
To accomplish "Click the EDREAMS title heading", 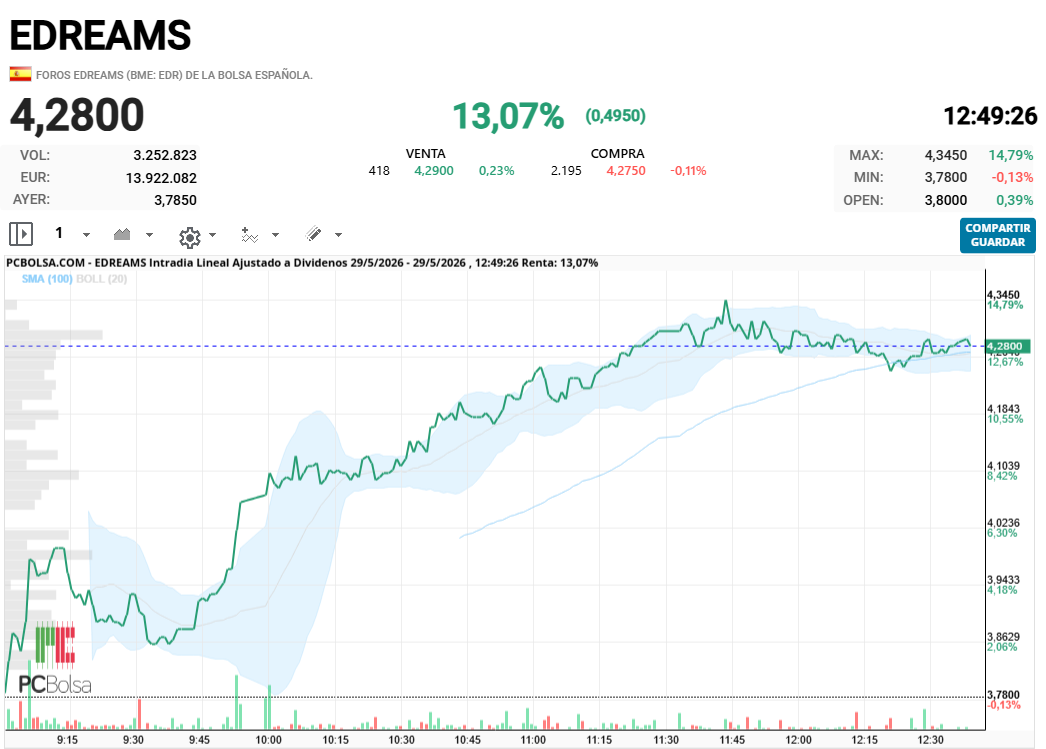I will (x=101, y=35).
